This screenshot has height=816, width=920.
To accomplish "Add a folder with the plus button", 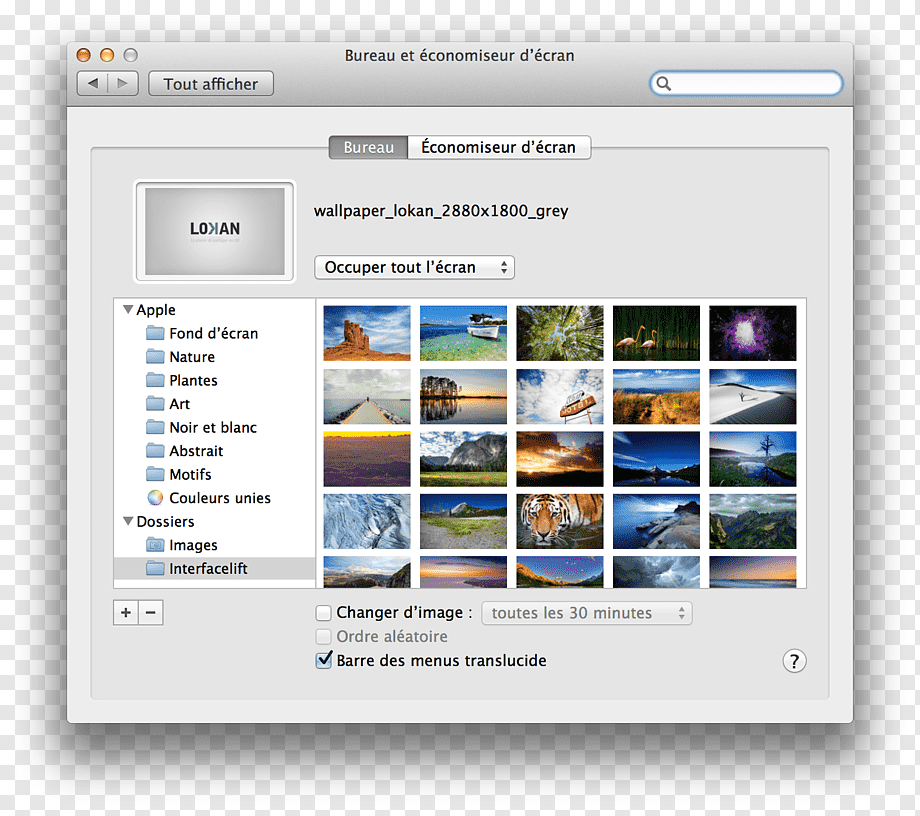I will pos(126,612).
